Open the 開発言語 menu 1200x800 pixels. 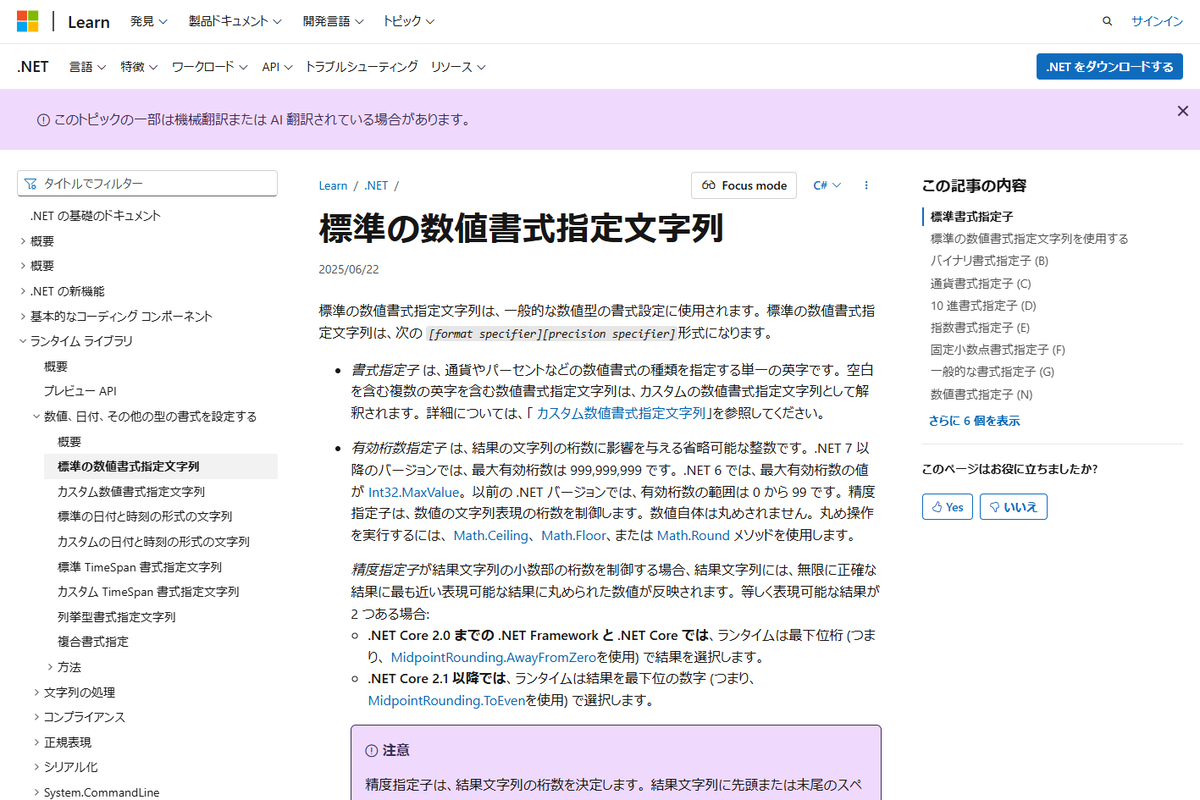click(333, 20)
